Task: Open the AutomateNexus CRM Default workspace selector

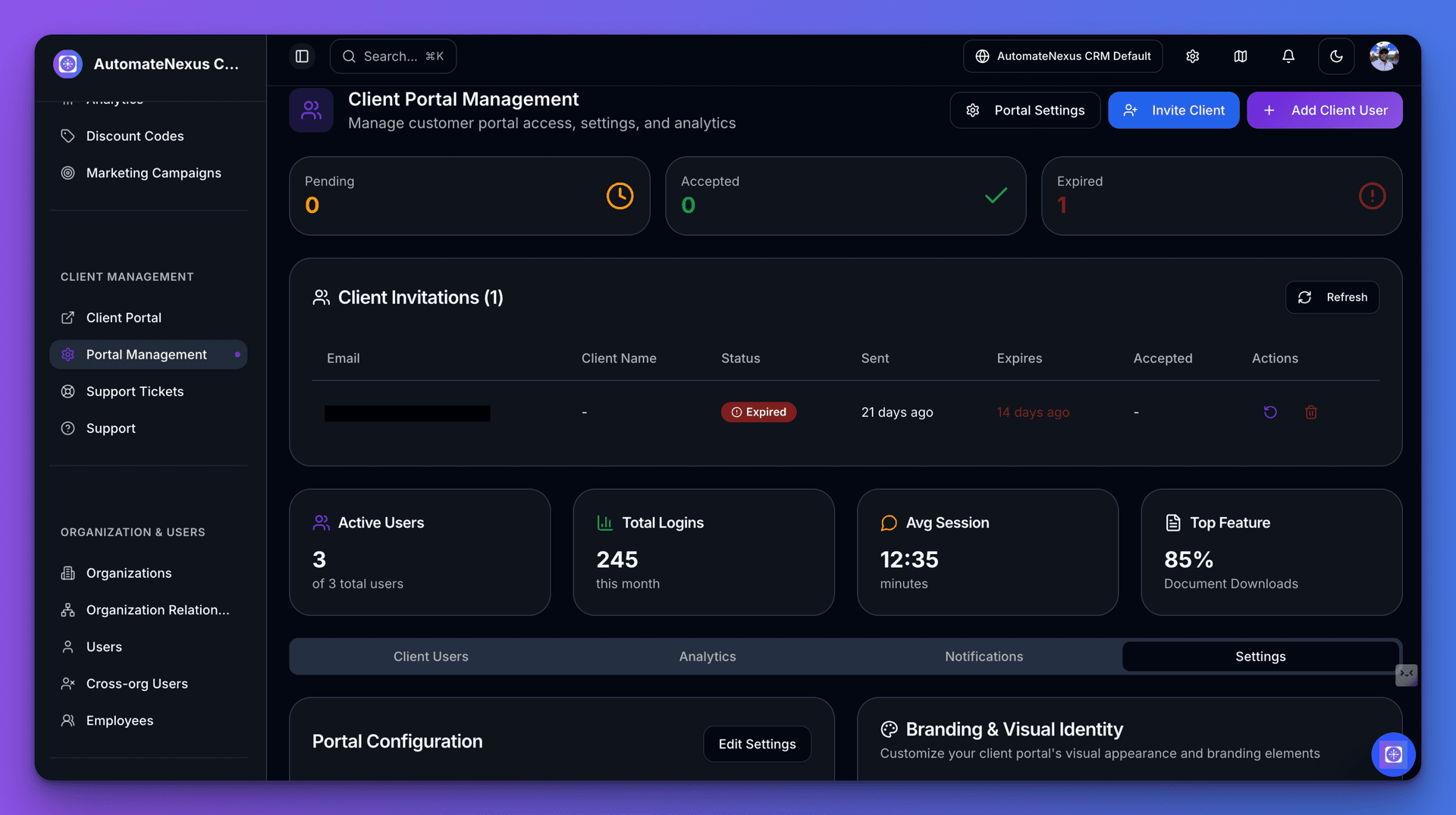Action: coord(1062,56)
